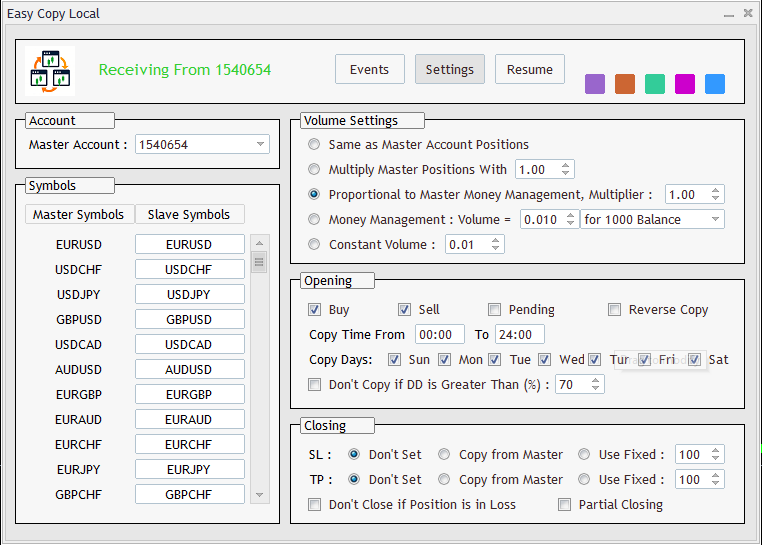Minimize the Easy Copy Local window
The image size is (762, 545).
click(728, 14)
